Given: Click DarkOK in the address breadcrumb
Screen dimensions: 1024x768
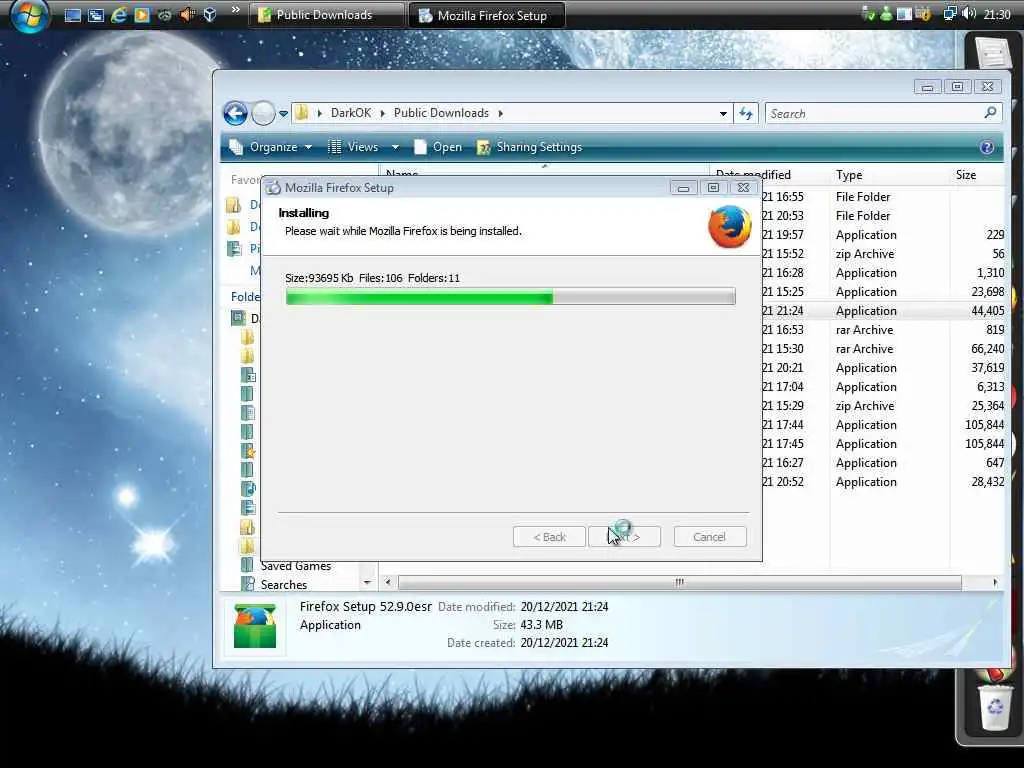Looking at the screenshot, I should [x=351, y=113].
